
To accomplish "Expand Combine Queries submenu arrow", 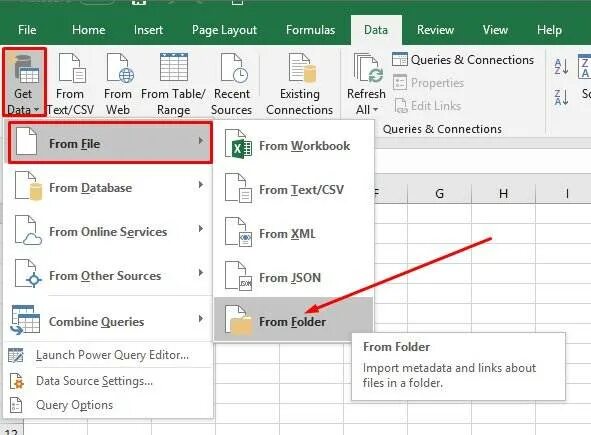I will (201, 319).
